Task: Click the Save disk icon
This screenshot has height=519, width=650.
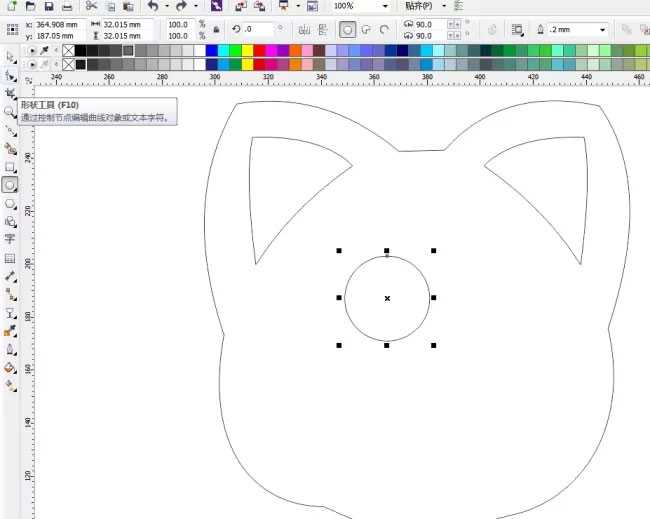Action: pyautogui.click(x=49, y=6)
